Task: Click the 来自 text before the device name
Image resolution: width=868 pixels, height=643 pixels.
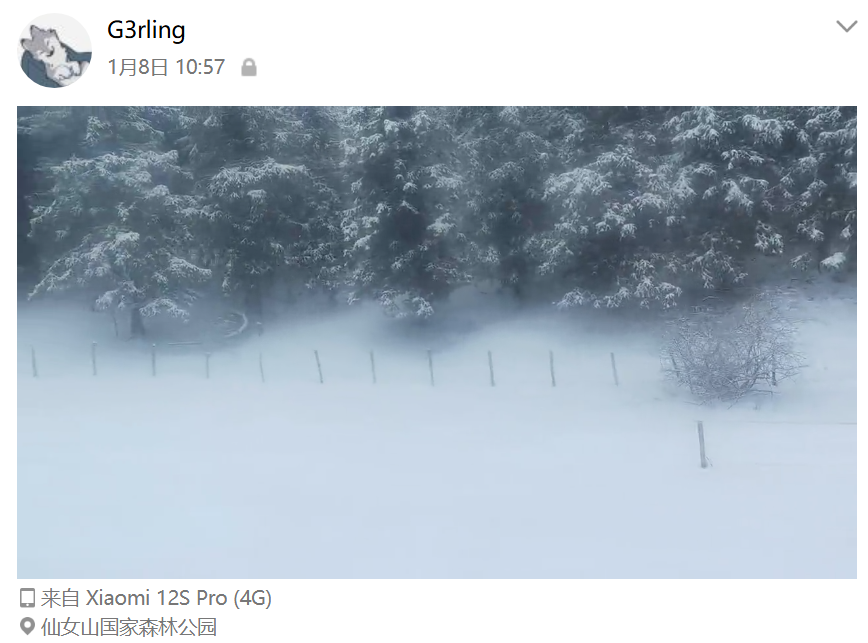Action: pyautogui.click(x=60, y=598)
